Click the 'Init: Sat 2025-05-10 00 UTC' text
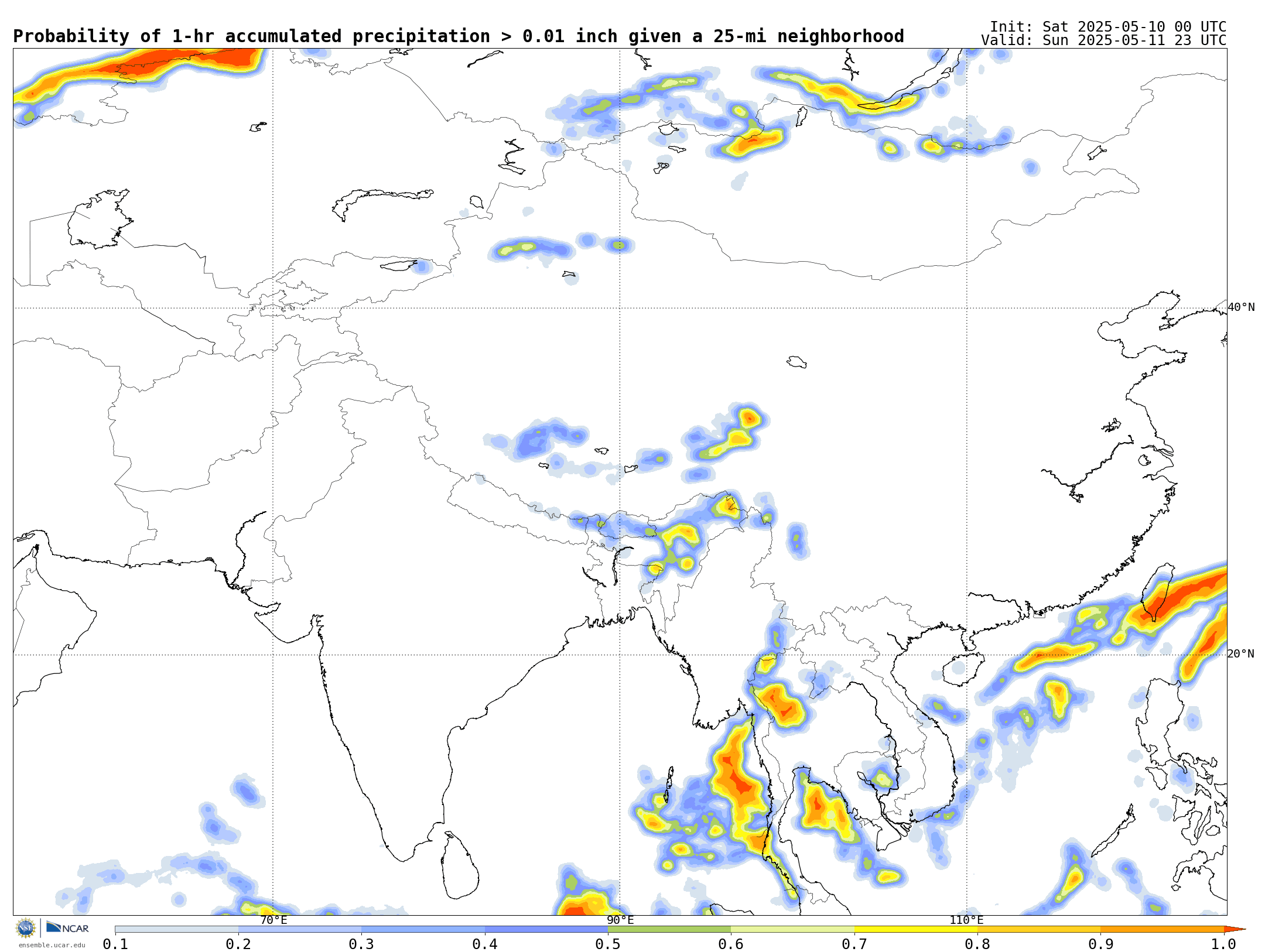This screenshot has height=952, width=1265. pos(1108,27)
